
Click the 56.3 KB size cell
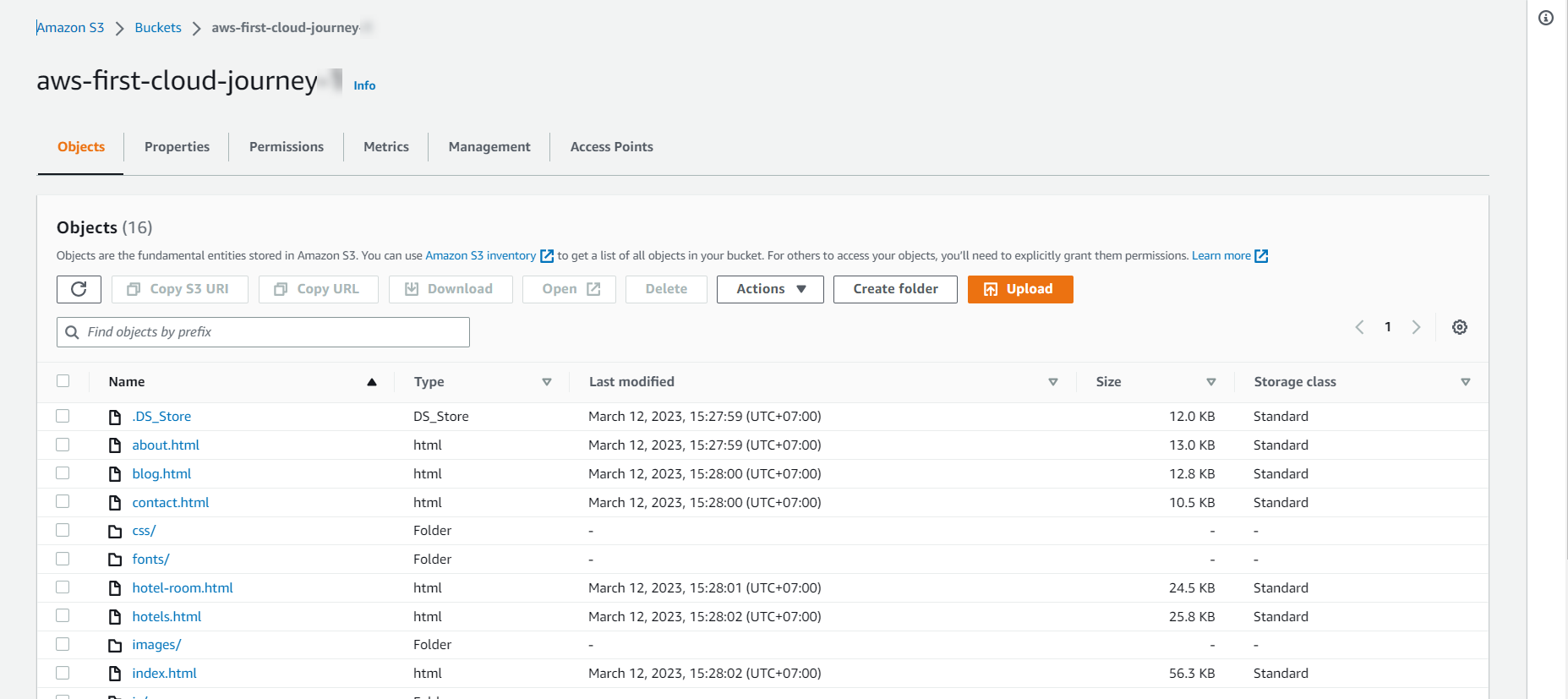tap(1192, 674)
